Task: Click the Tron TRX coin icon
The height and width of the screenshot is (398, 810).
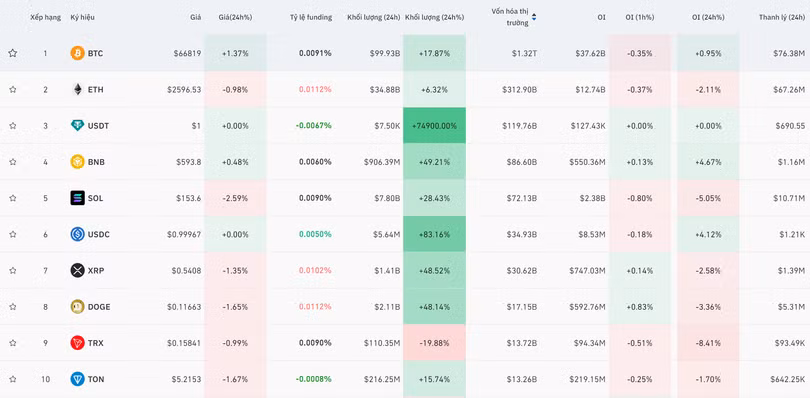Action: (77, 343)
